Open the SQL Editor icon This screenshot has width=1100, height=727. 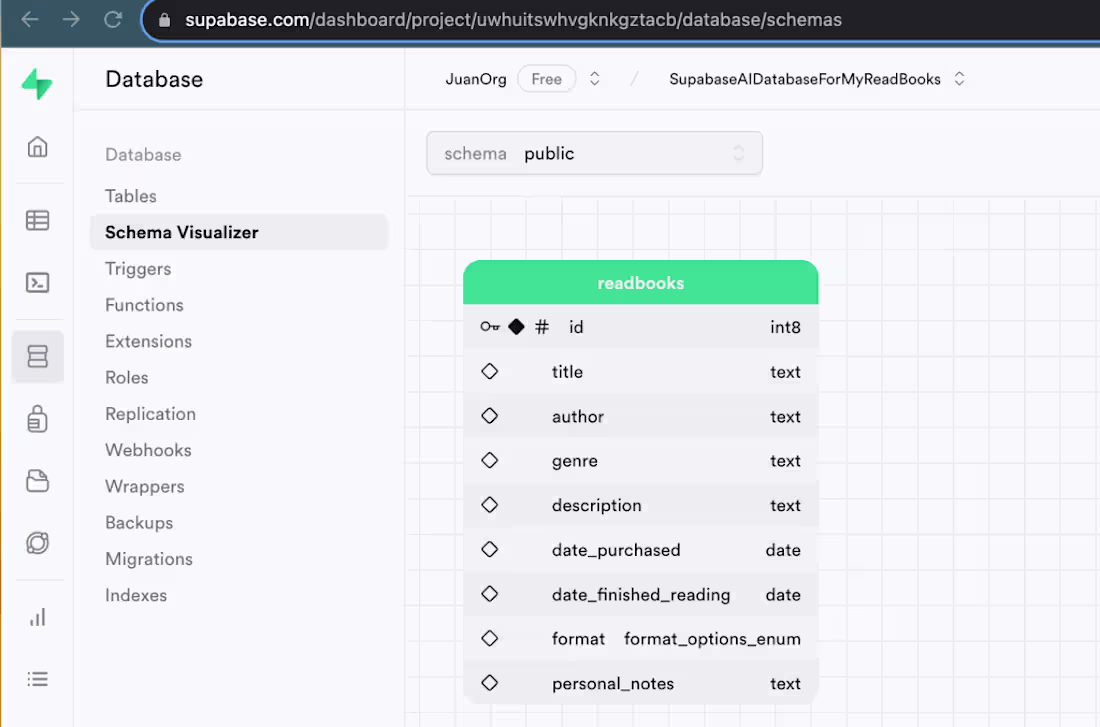[37, 283]
